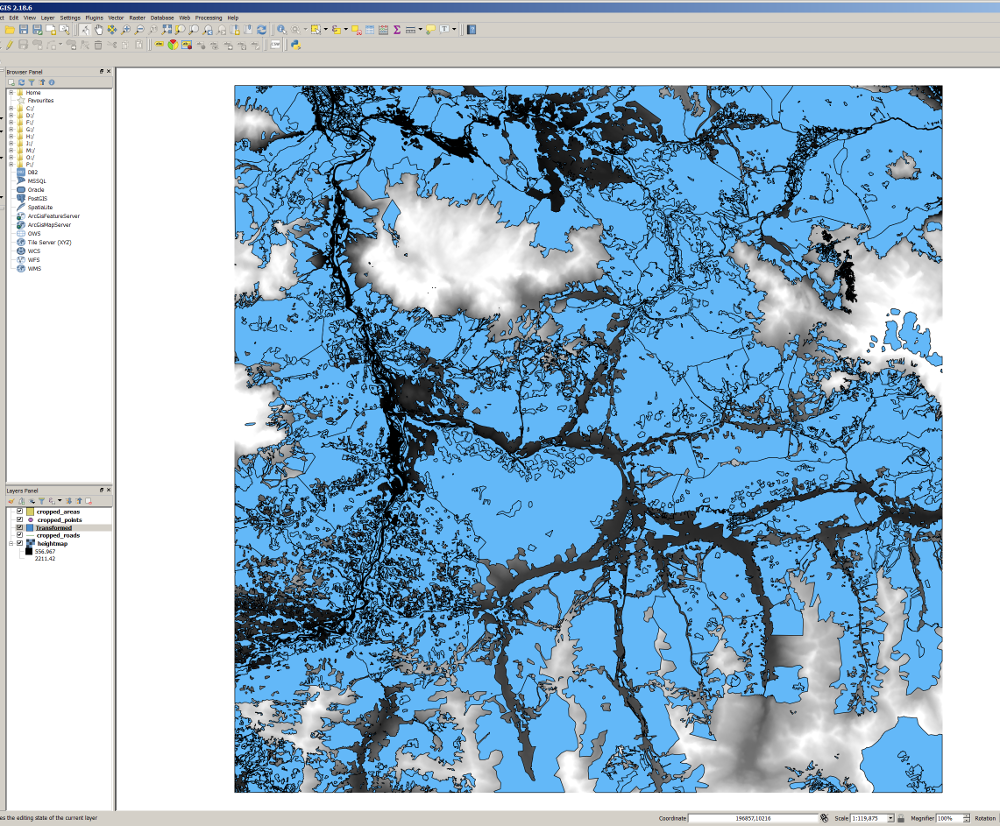
Task: Click the Zoom In magnifier tool
Action: click(x=126, y=30)
